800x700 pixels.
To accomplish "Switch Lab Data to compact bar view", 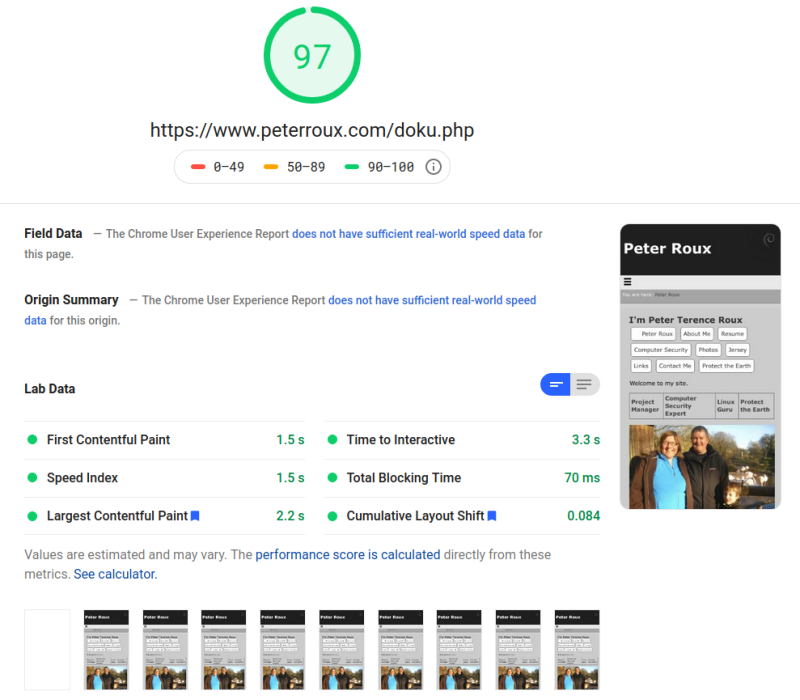I will coord(556,384).
